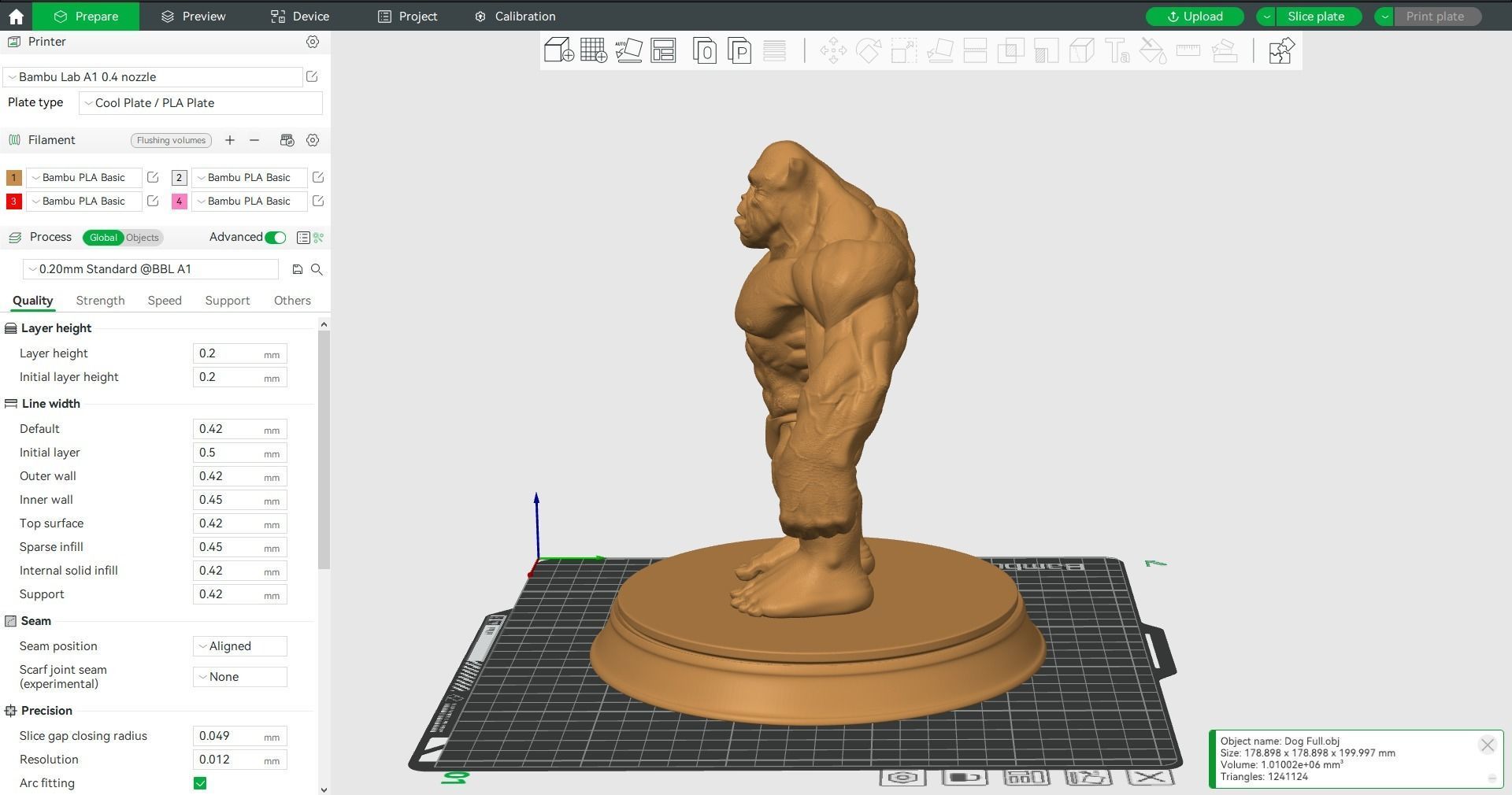This screenshot has width=1512, height=795.
Task: Select the Text shape tool
Action: point(1117,51)
